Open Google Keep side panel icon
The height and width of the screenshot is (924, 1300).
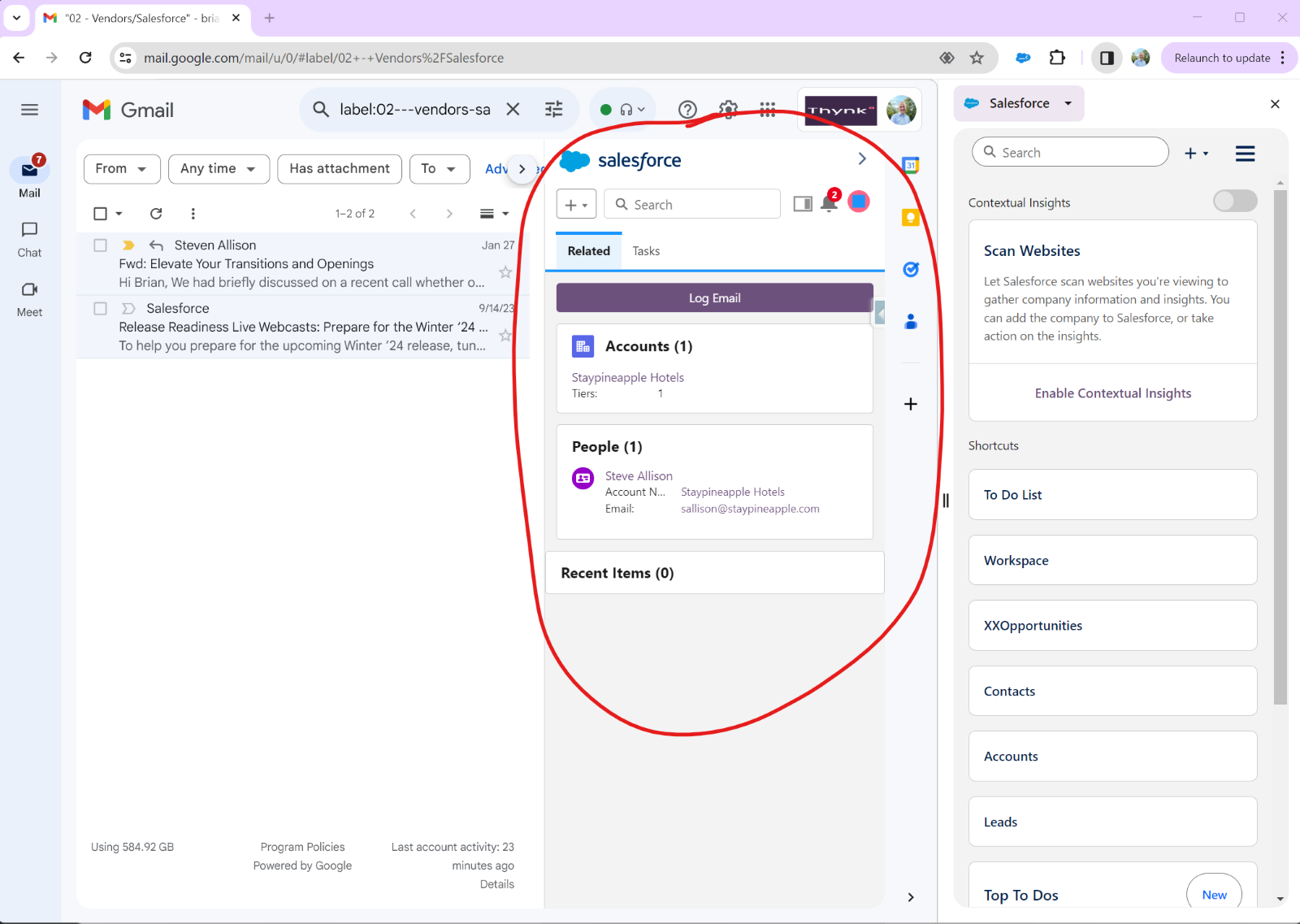pos(911,218)
